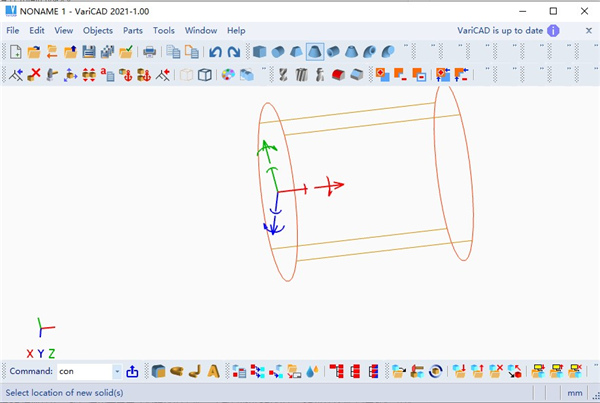
Task: Click the mm units button in status bar
Action: coord(575,393)
